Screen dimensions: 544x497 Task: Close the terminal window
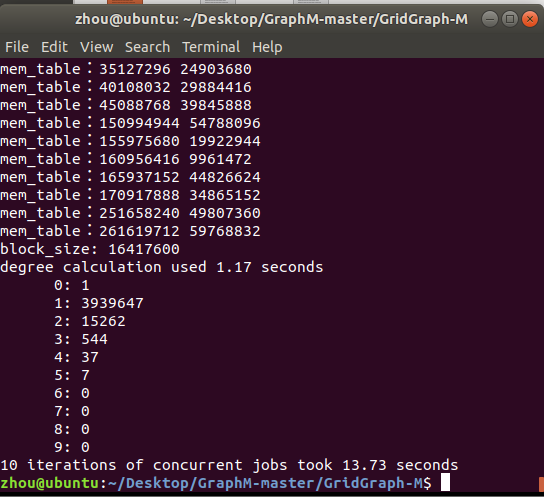click(530, 19)
